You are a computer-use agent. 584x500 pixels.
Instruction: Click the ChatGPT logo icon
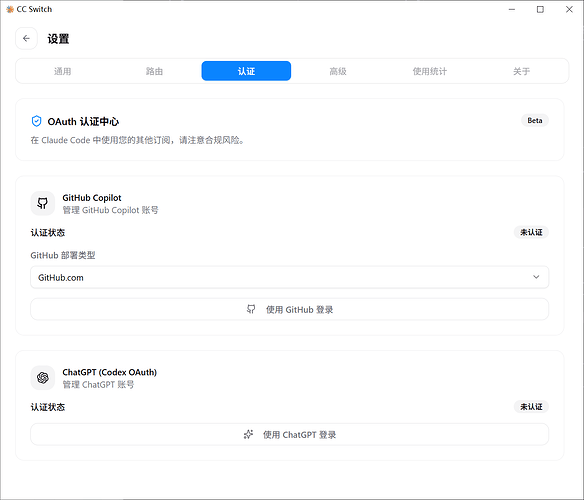(42, 378)
